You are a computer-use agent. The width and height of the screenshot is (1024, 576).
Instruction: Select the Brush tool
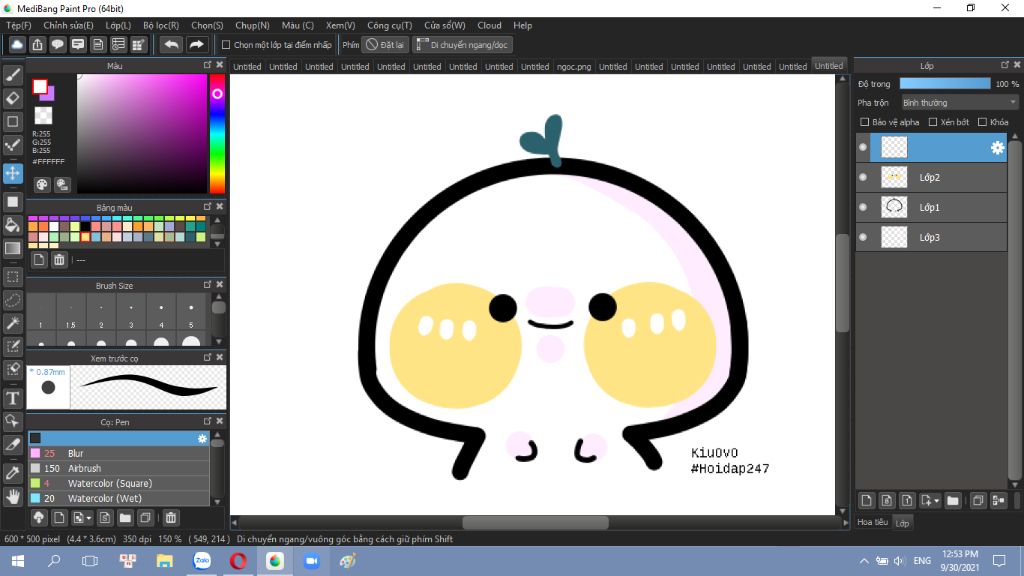click(x=12, y=76)
